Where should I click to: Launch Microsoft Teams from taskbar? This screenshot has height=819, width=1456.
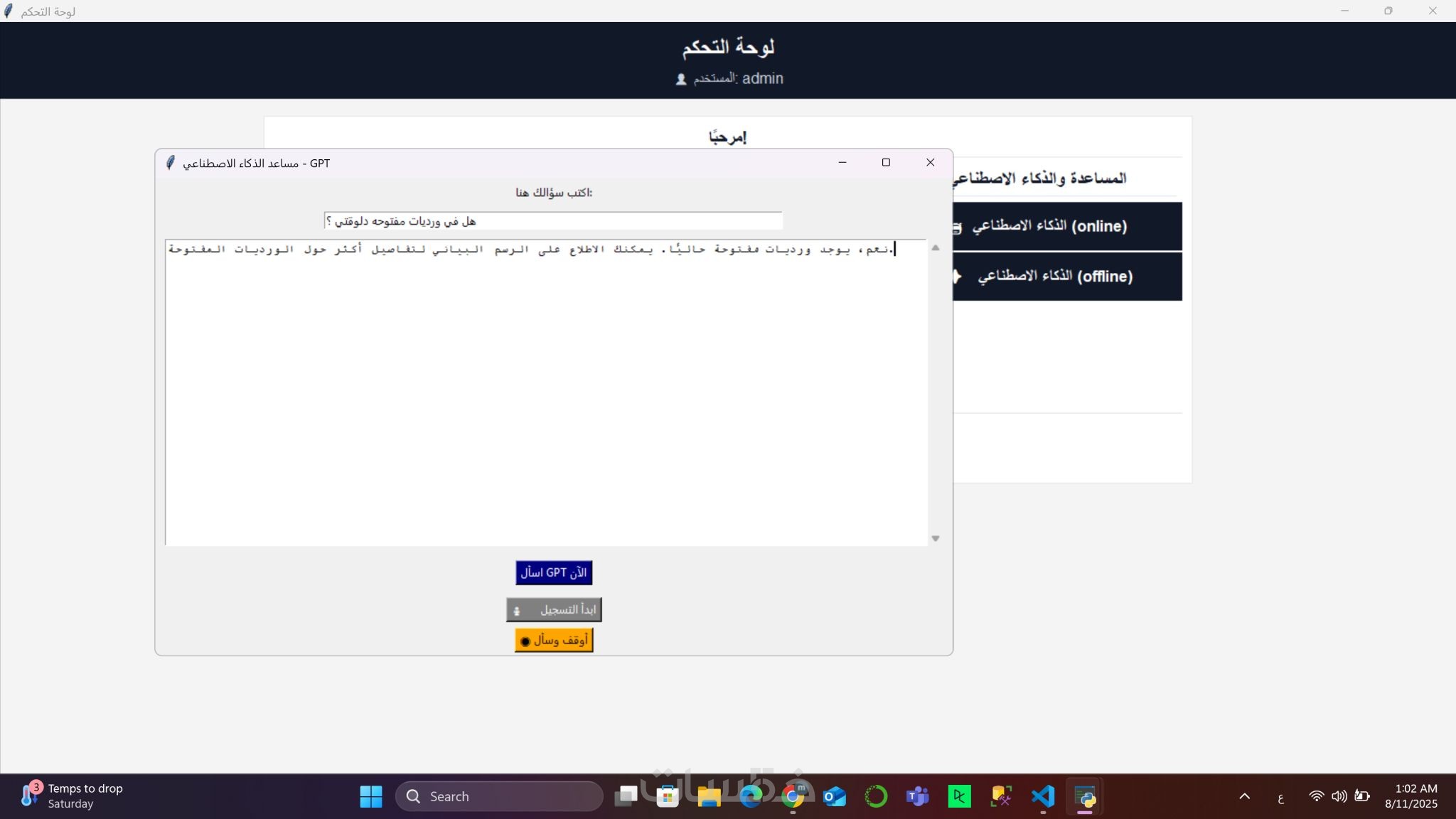point(917,796)
